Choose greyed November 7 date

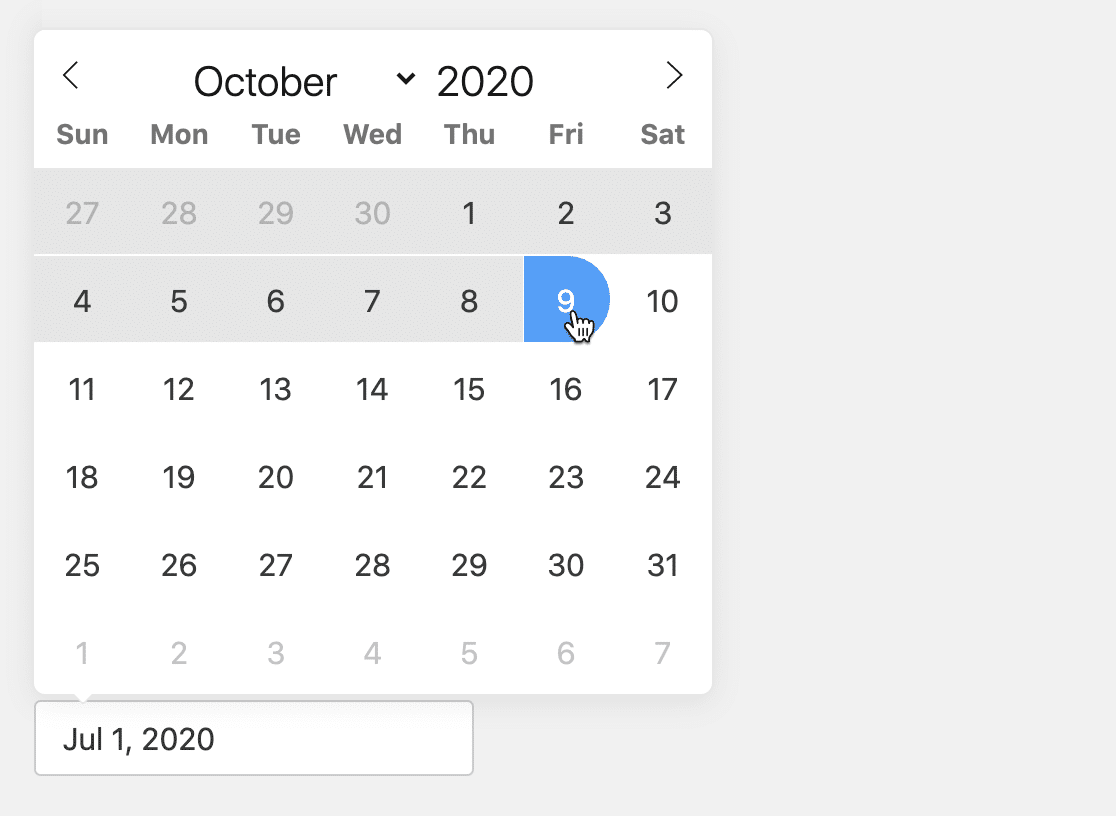click(x=663, y=653)
